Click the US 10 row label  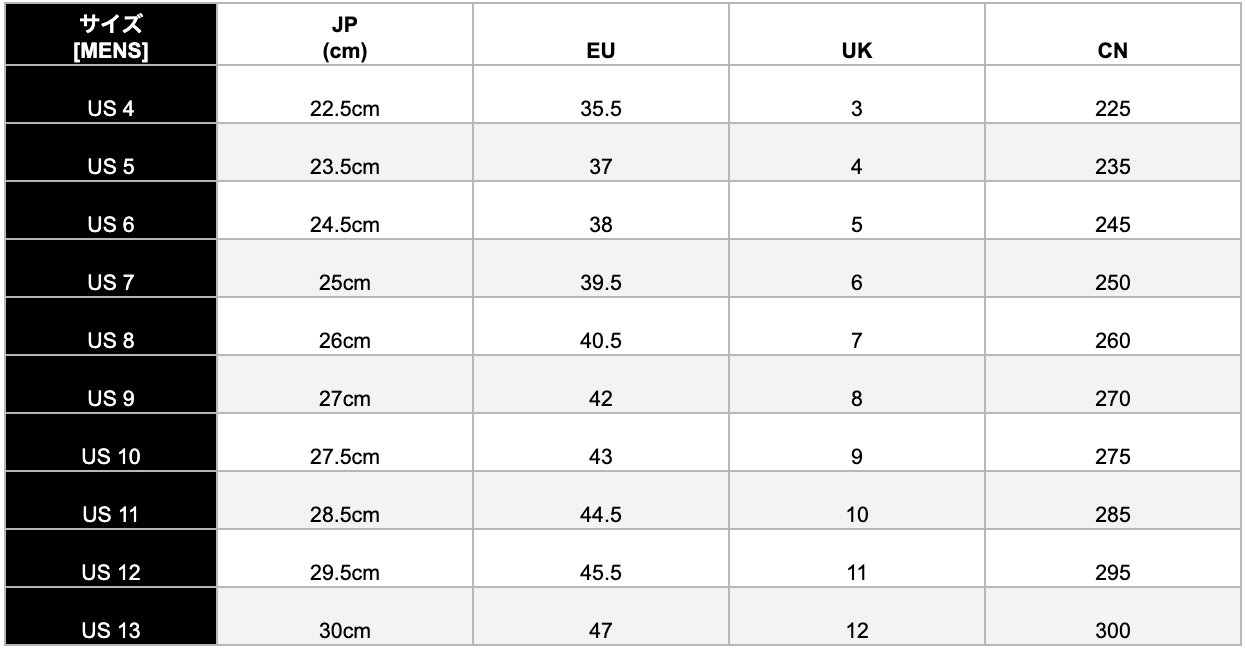[x=110, y=443]
